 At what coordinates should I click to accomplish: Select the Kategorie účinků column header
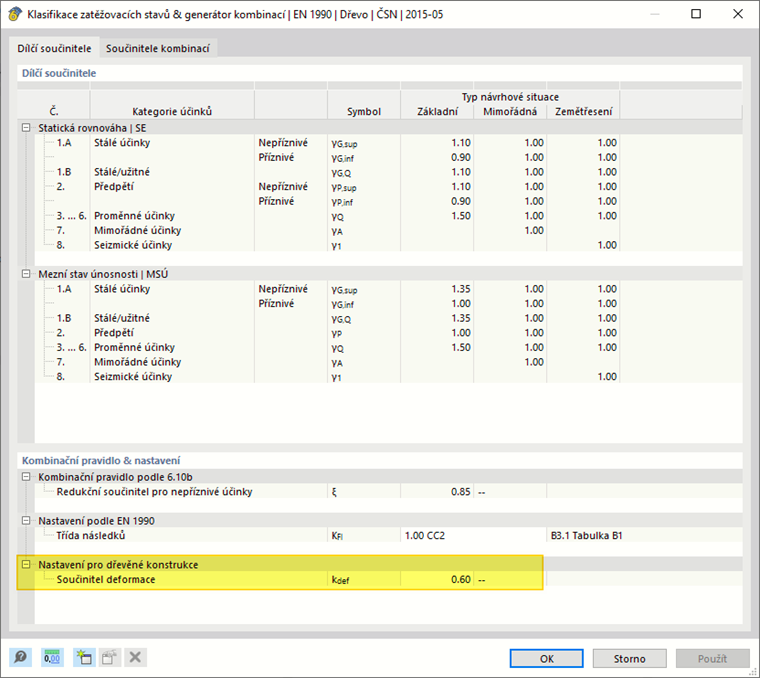pyautogui.click(x=172, y=111)
